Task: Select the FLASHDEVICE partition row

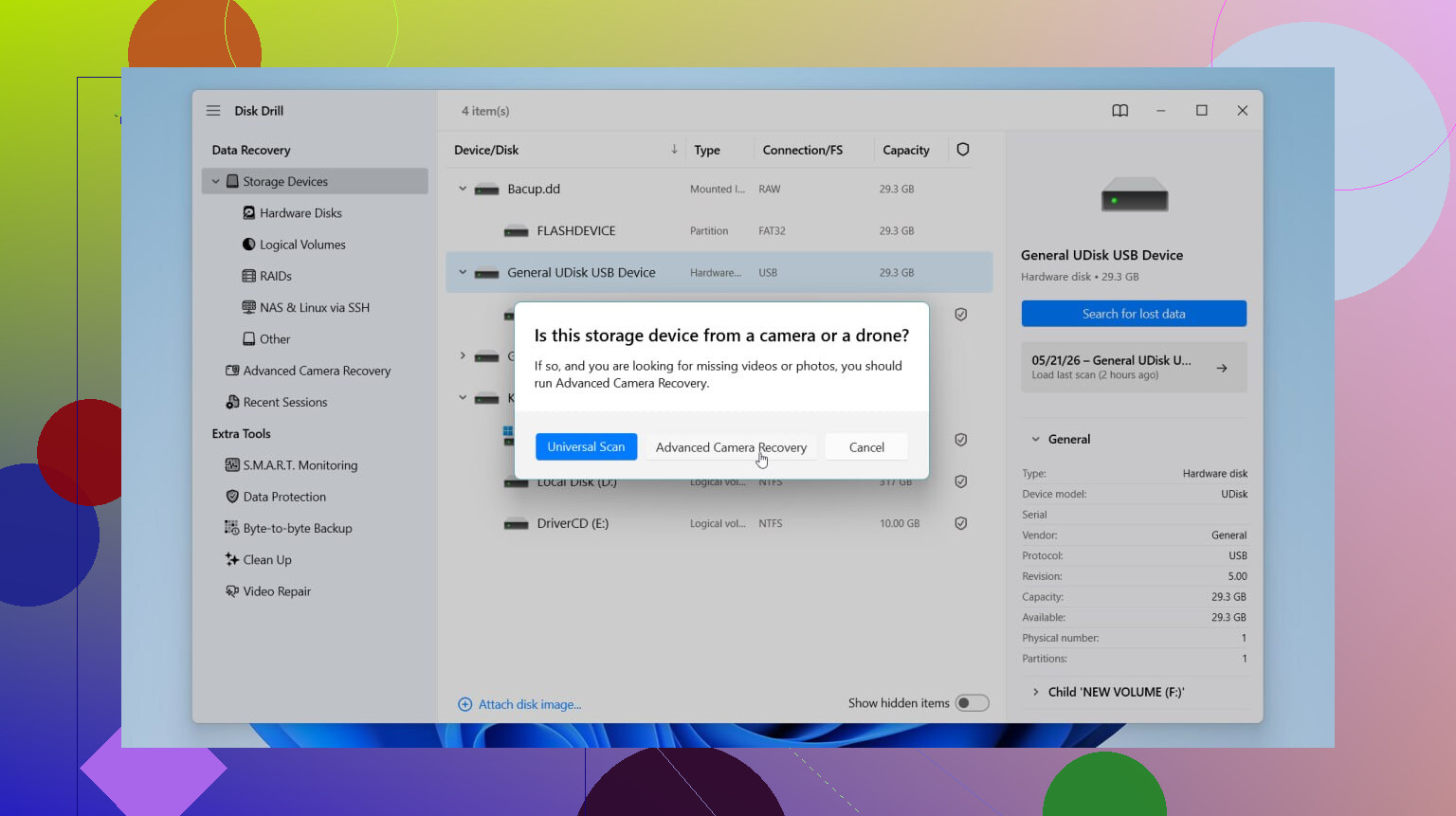Action: pyautogui.click(x=719, y=230)
